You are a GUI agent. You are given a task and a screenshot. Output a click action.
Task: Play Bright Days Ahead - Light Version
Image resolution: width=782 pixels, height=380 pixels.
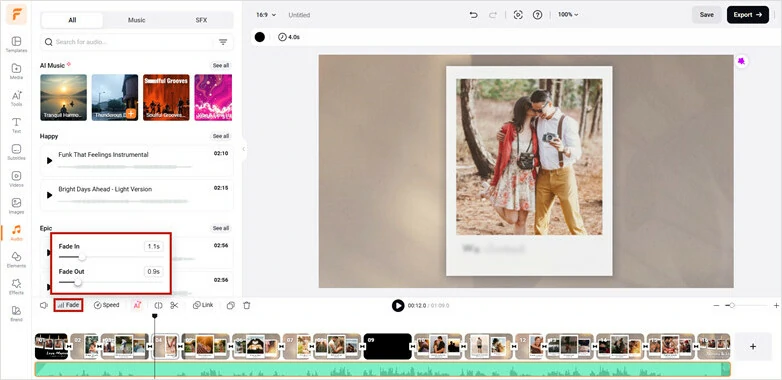(x=49, y=195)
